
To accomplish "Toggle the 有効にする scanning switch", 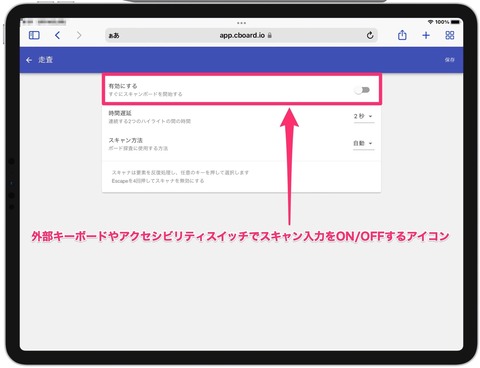I will pos(362,90).
